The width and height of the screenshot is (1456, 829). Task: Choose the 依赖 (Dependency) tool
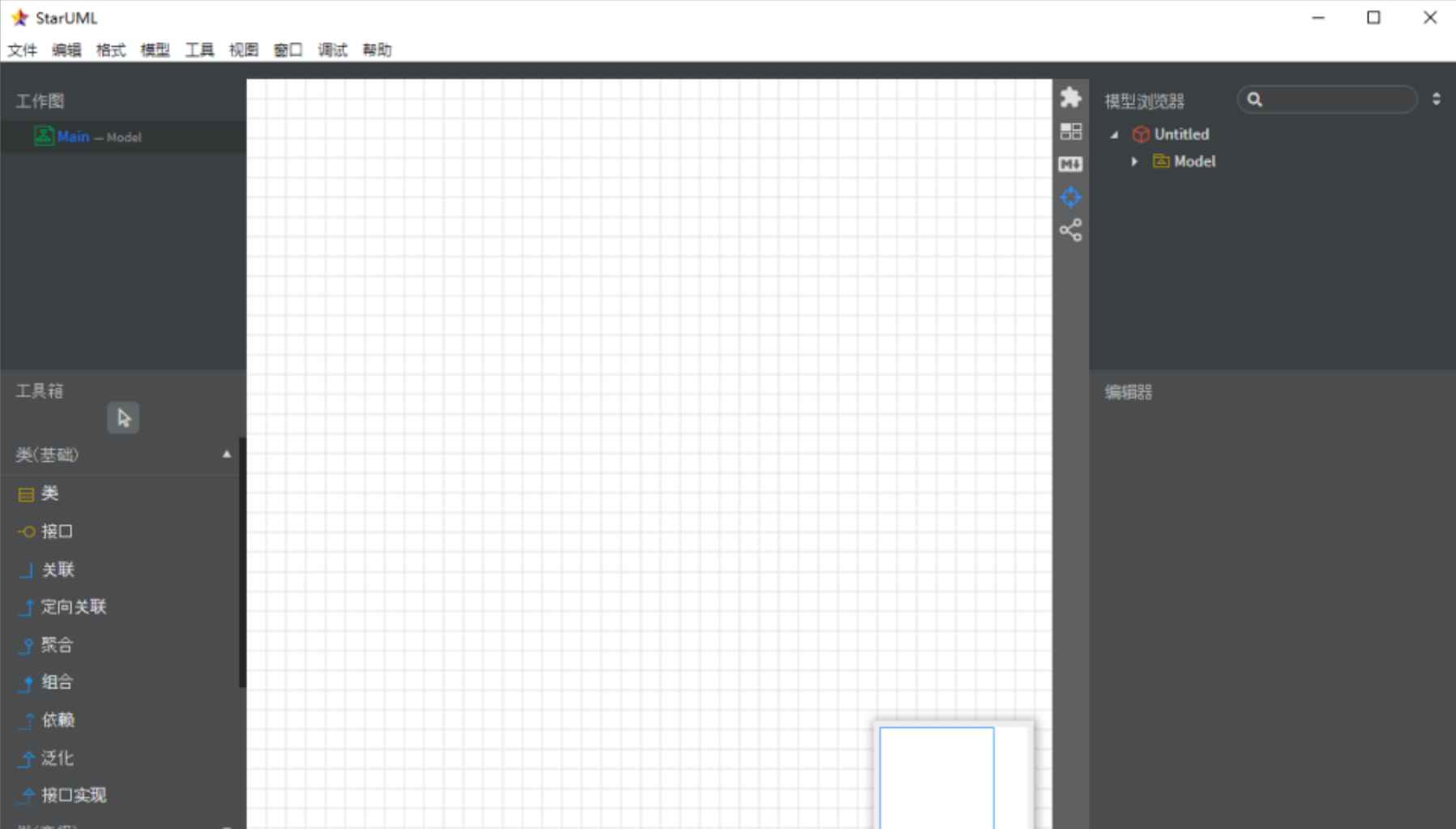click(x=58, y=720)
